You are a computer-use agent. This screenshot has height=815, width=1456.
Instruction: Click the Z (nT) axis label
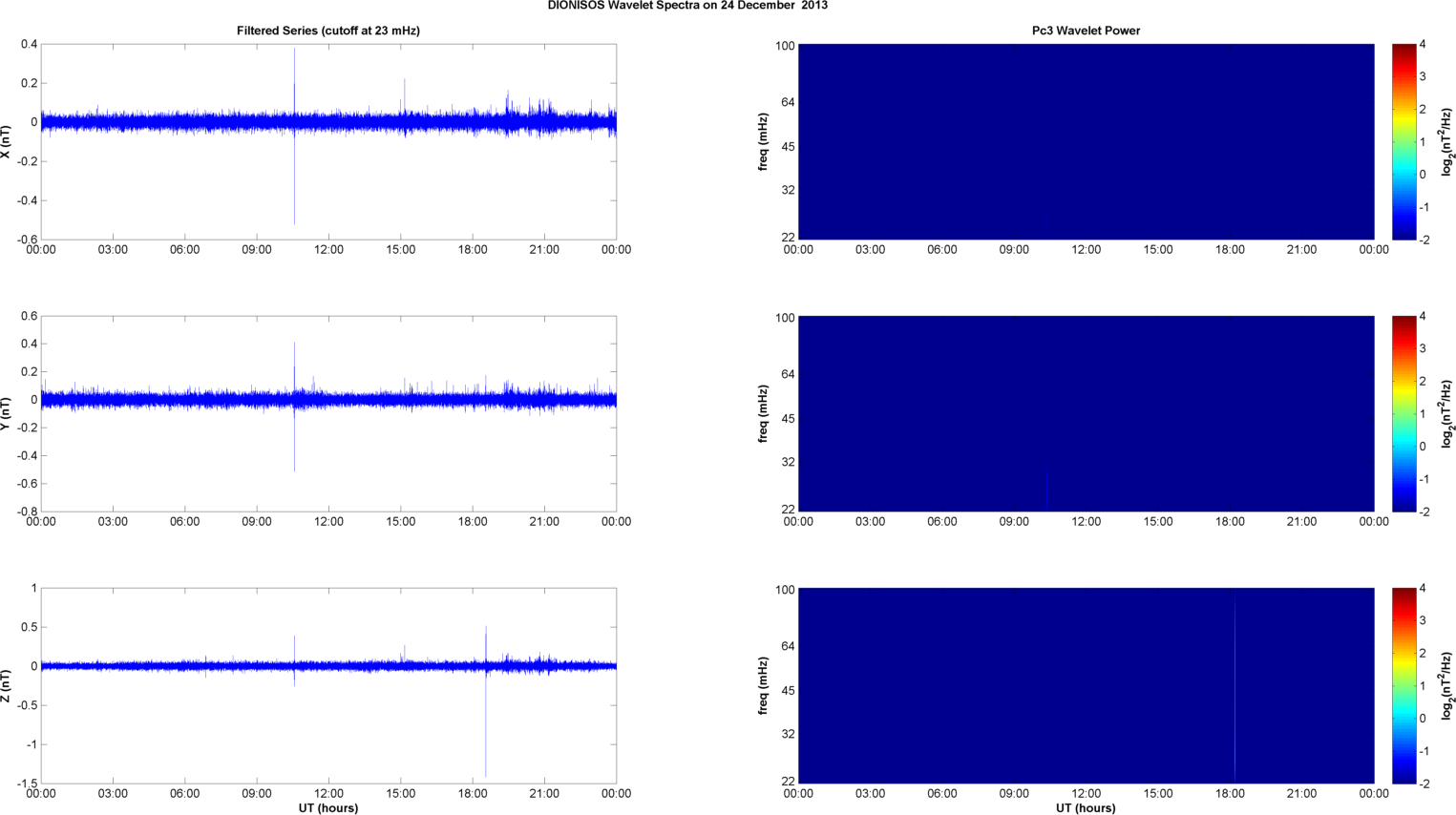point(7,686)
